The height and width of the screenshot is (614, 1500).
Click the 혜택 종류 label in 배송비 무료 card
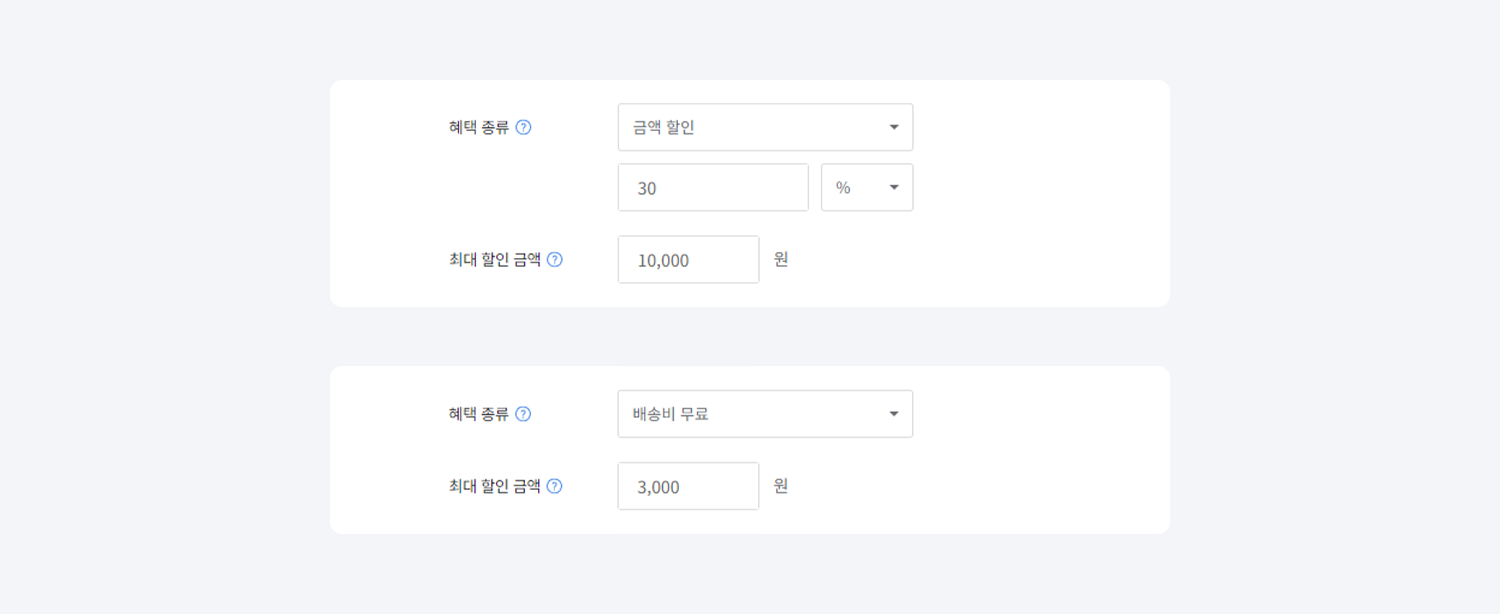pyautogui.click(x=479, y=414)
